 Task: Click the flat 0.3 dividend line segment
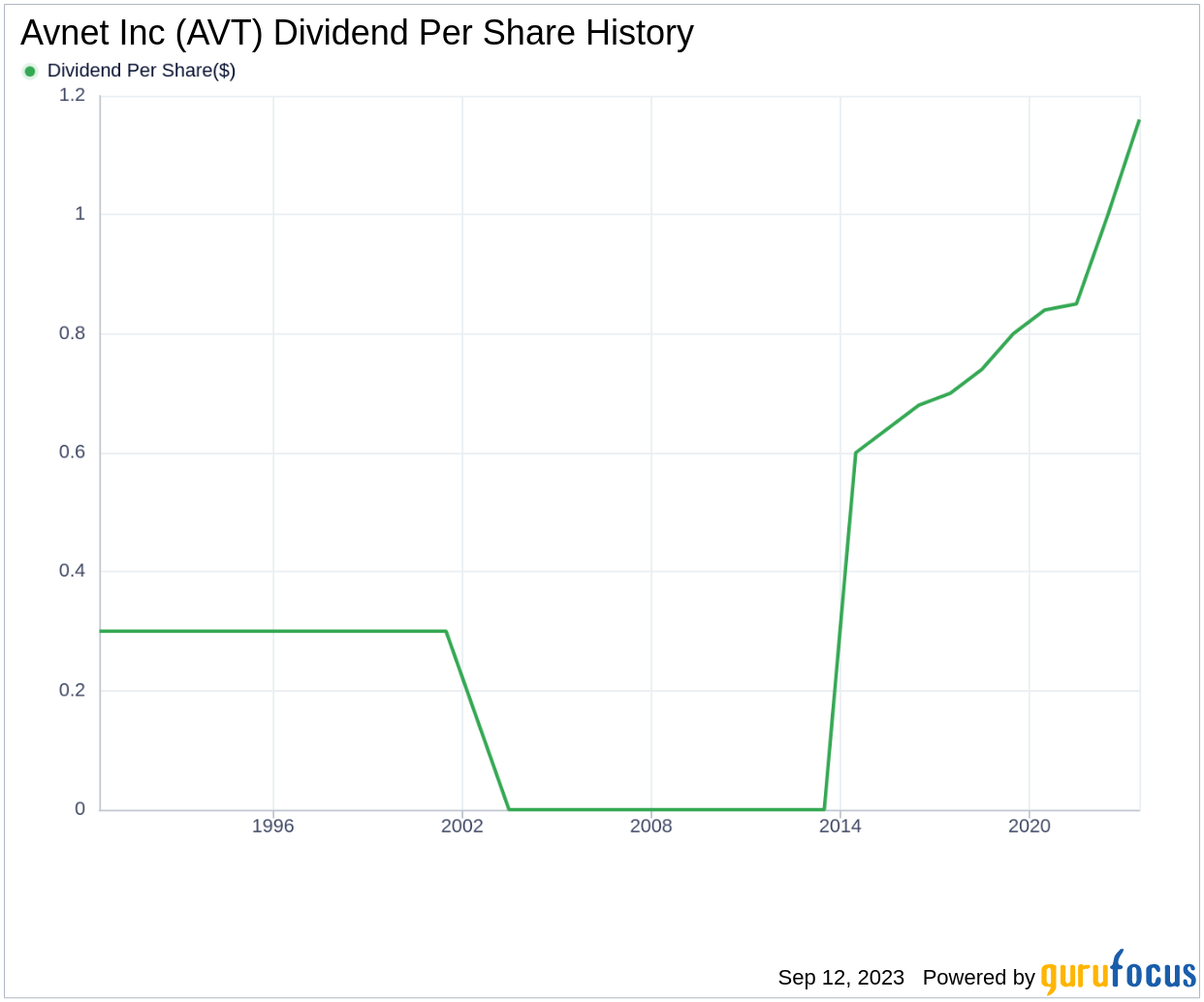click(x=272, y=631)
